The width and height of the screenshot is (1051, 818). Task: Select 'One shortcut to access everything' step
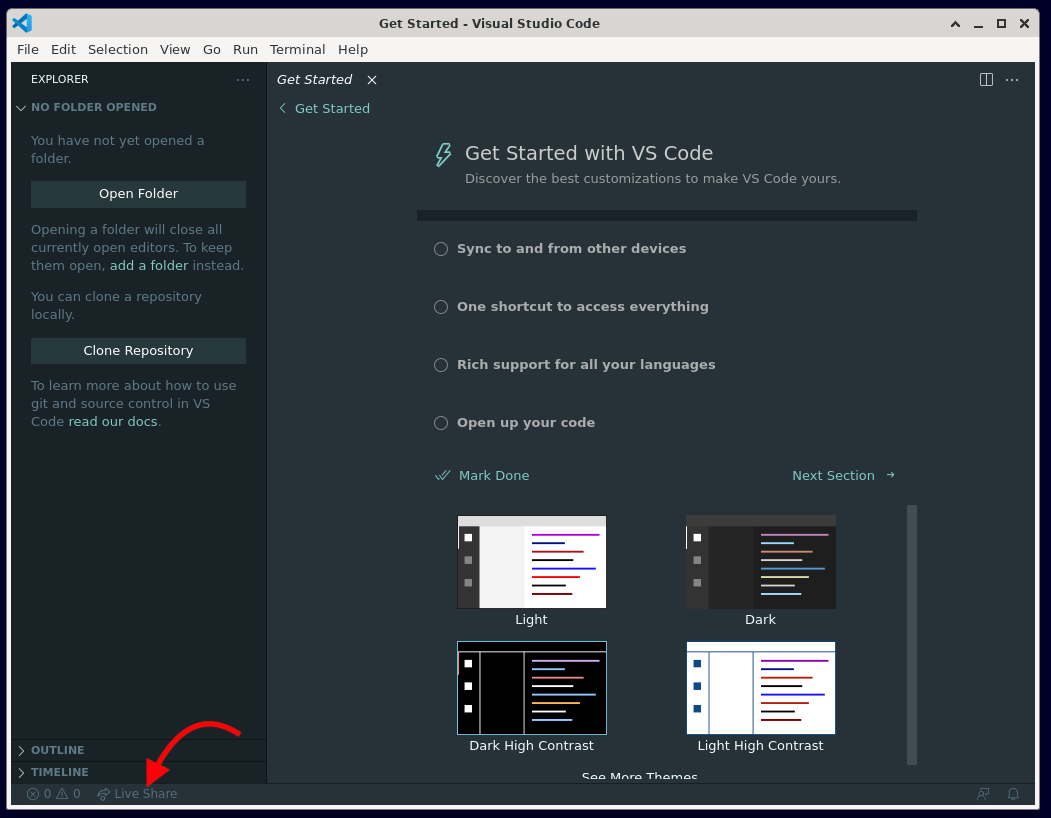pos(582,307)
